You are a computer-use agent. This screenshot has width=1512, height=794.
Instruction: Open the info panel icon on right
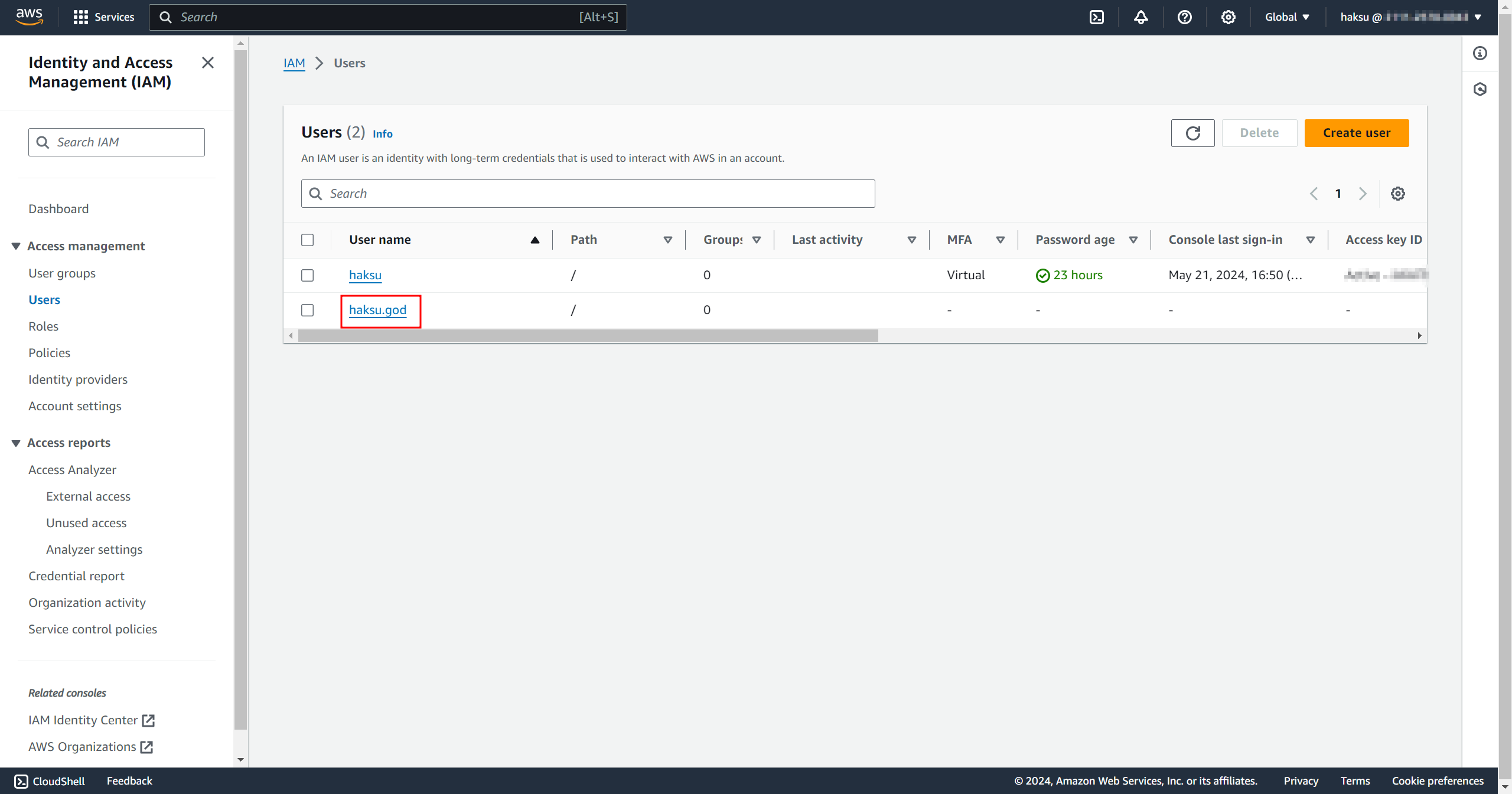[x=1480, y=54]
